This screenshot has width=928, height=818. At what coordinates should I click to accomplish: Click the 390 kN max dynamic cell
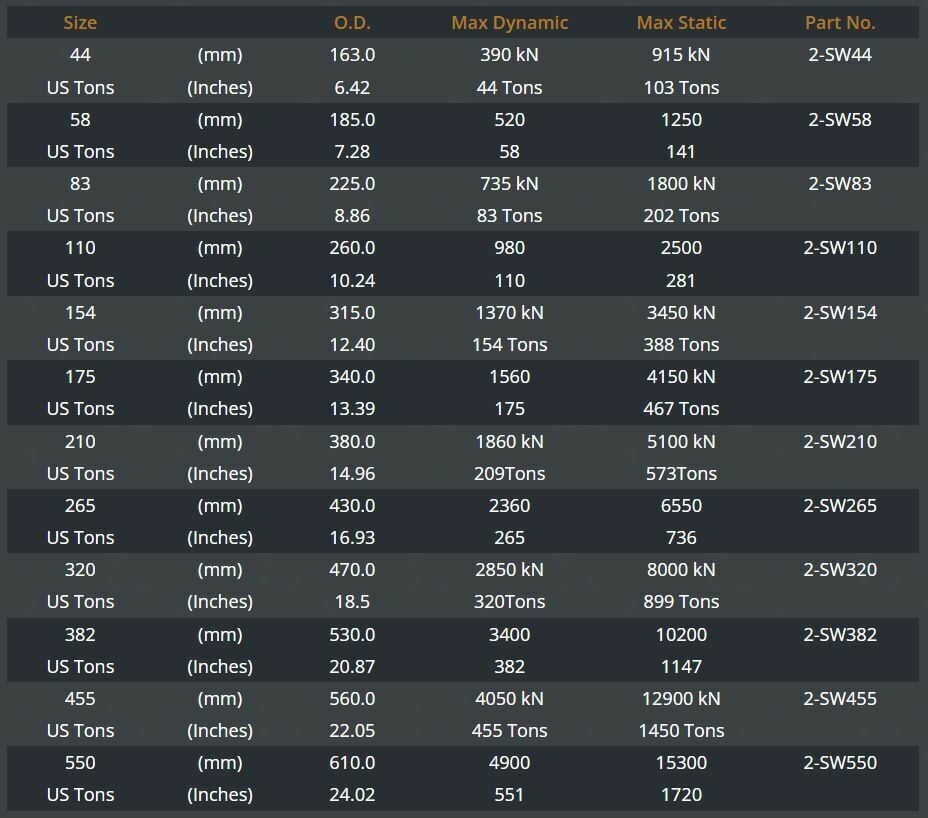(509, 55)
